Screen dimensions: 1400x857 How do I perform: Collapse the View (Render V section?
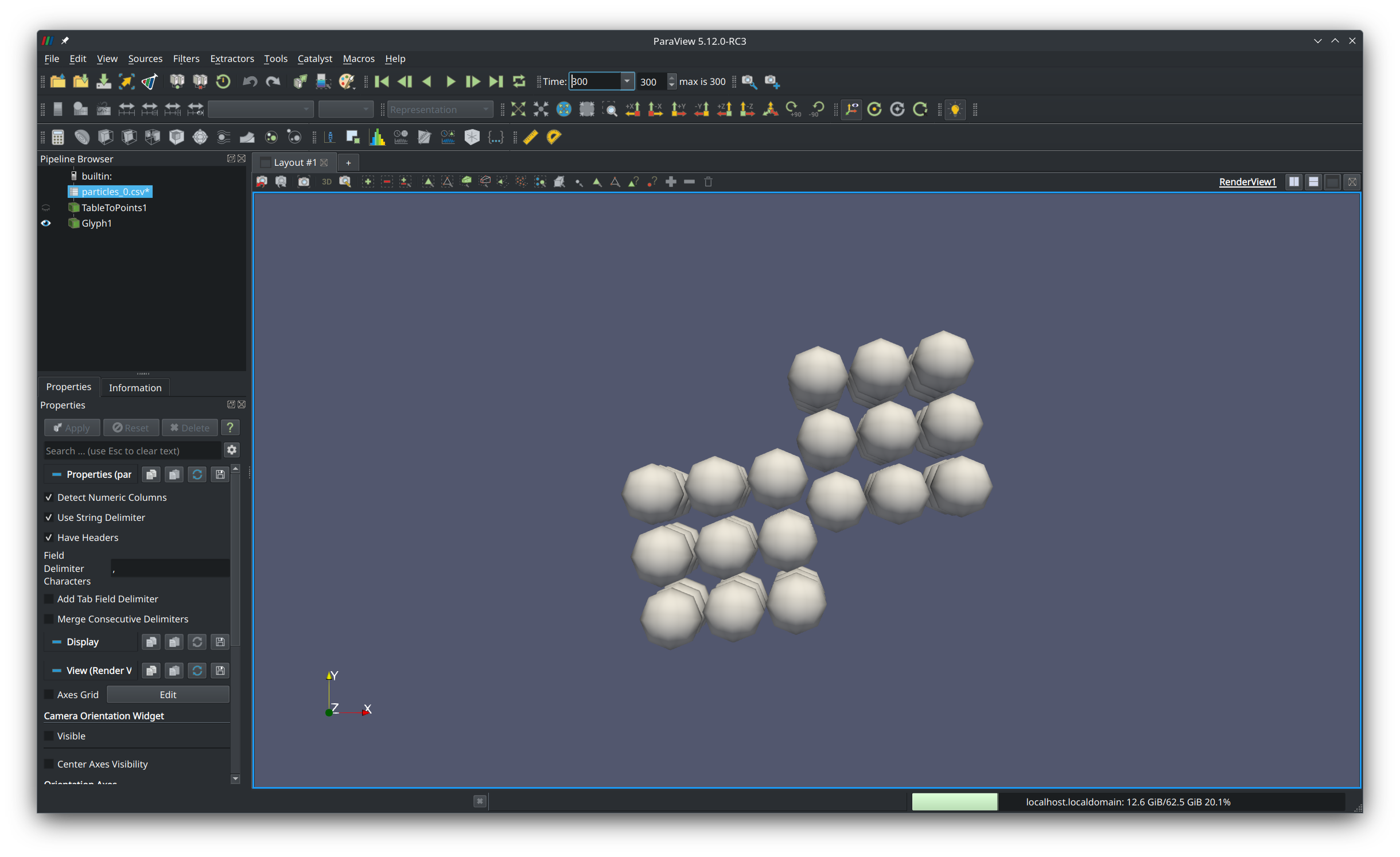click(x=56, y=671)
